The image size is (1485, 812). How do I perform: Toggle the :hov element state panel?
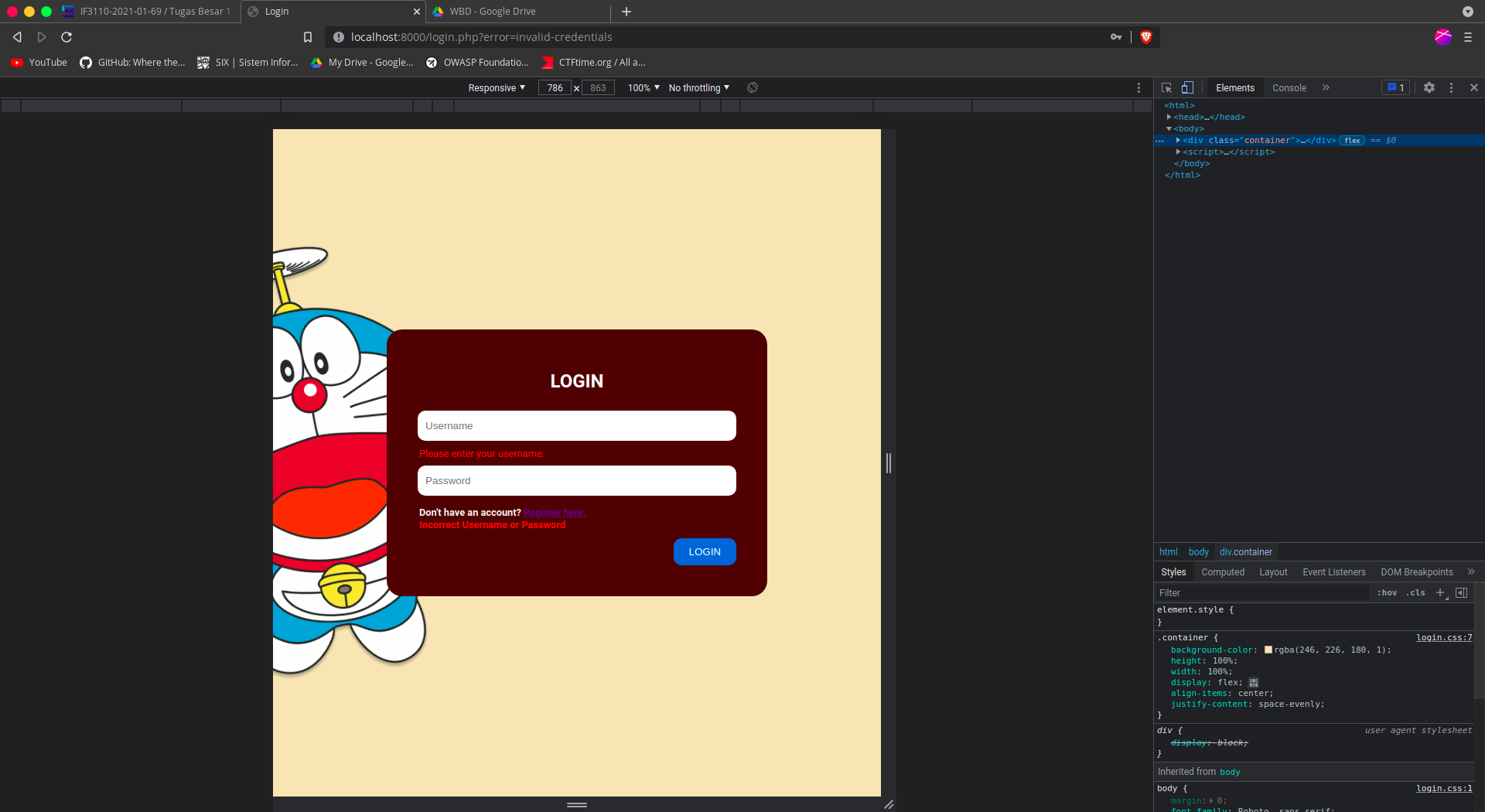tap(1387, 593)
